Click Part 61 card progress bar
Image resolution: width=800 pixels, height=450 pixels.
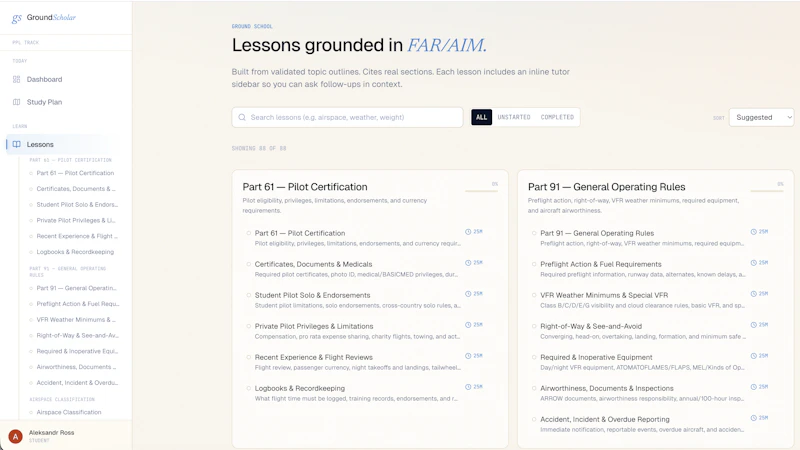(x=482, y=191)
